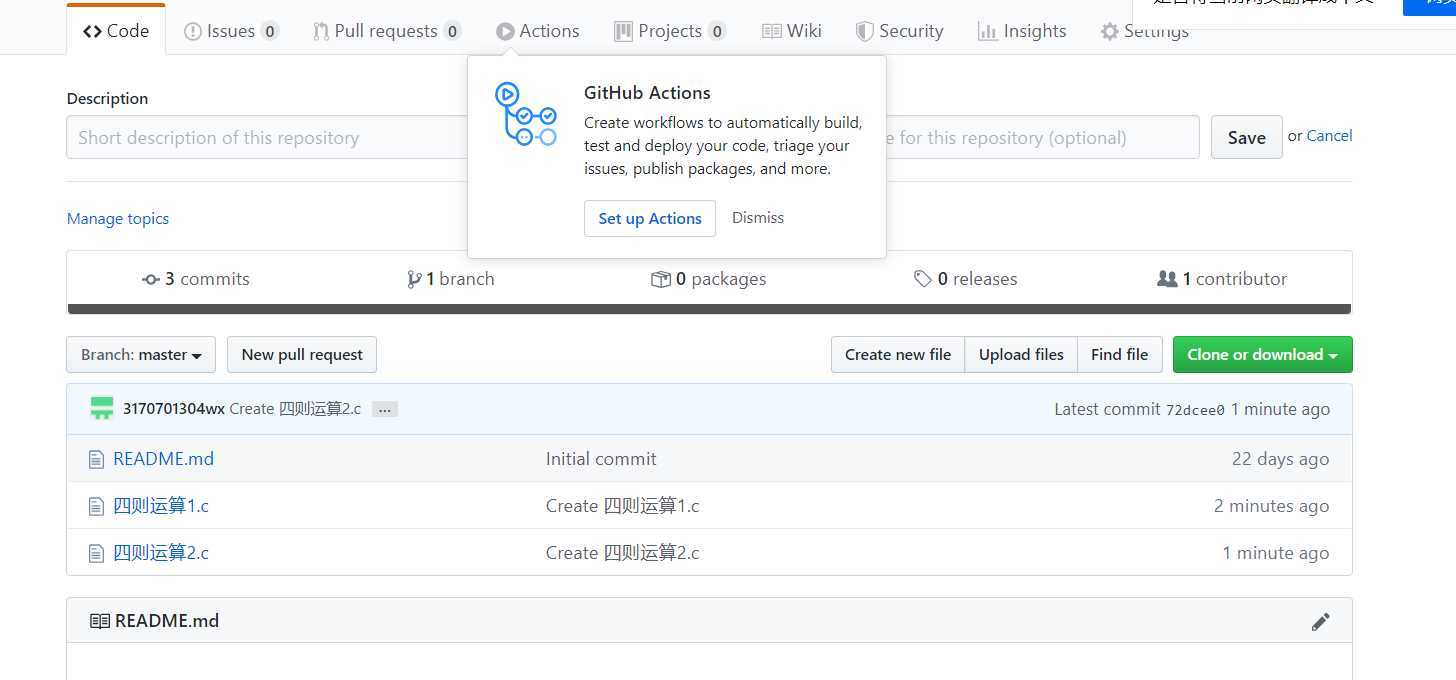Click the Issues tab circle icon
The width and height of the screenshot is (1456, 680).
point(193,32)
